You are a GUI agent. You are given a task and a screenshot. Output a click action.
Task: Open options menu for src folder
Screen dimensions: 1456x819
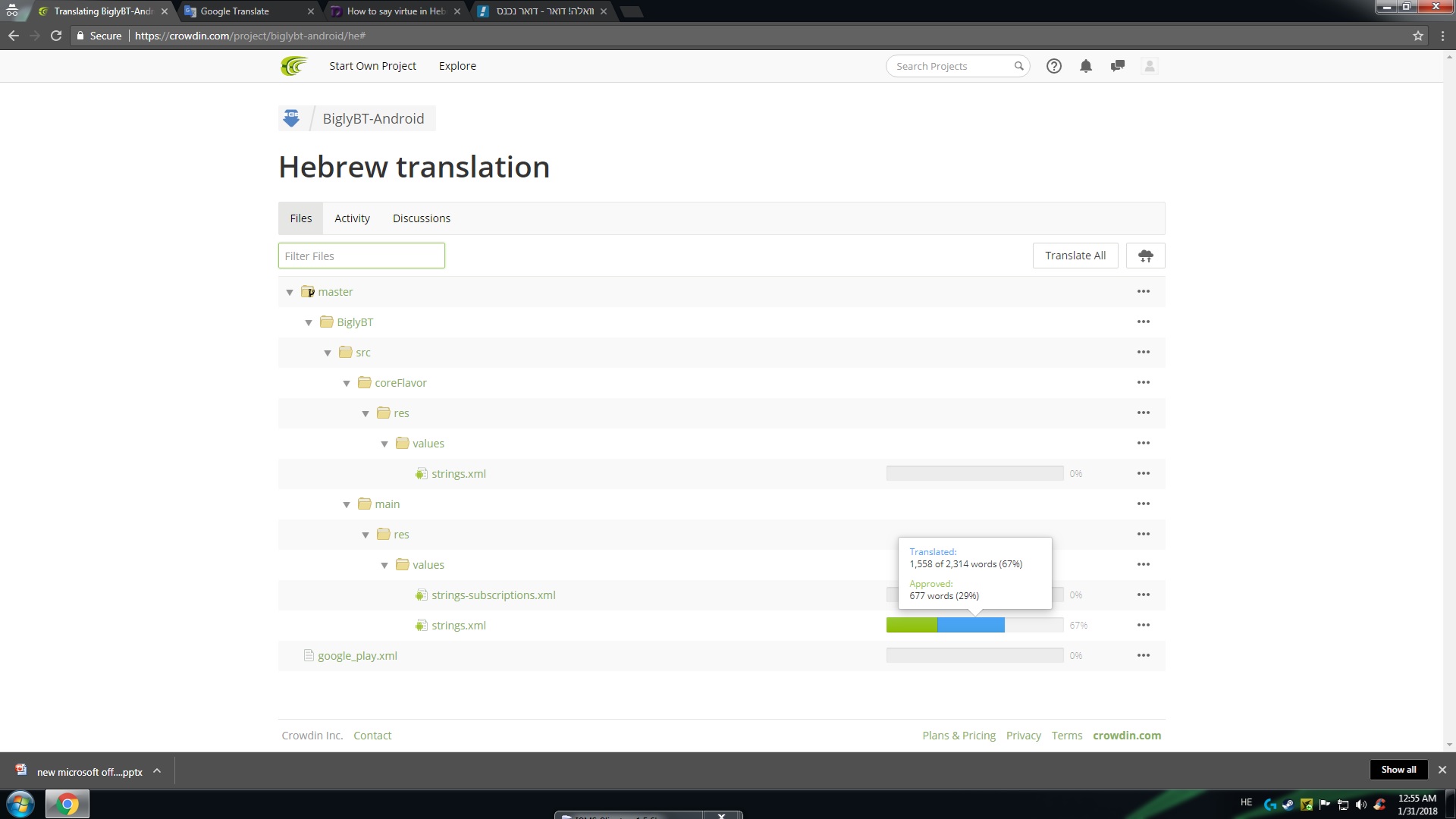[x=1143, y=352]
